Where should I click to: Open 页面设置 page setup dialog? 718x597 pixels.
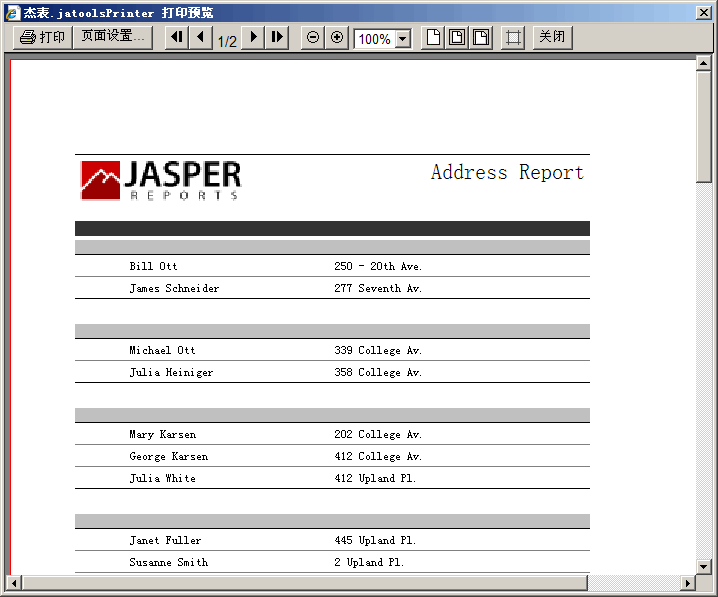(x=113, y=37)
